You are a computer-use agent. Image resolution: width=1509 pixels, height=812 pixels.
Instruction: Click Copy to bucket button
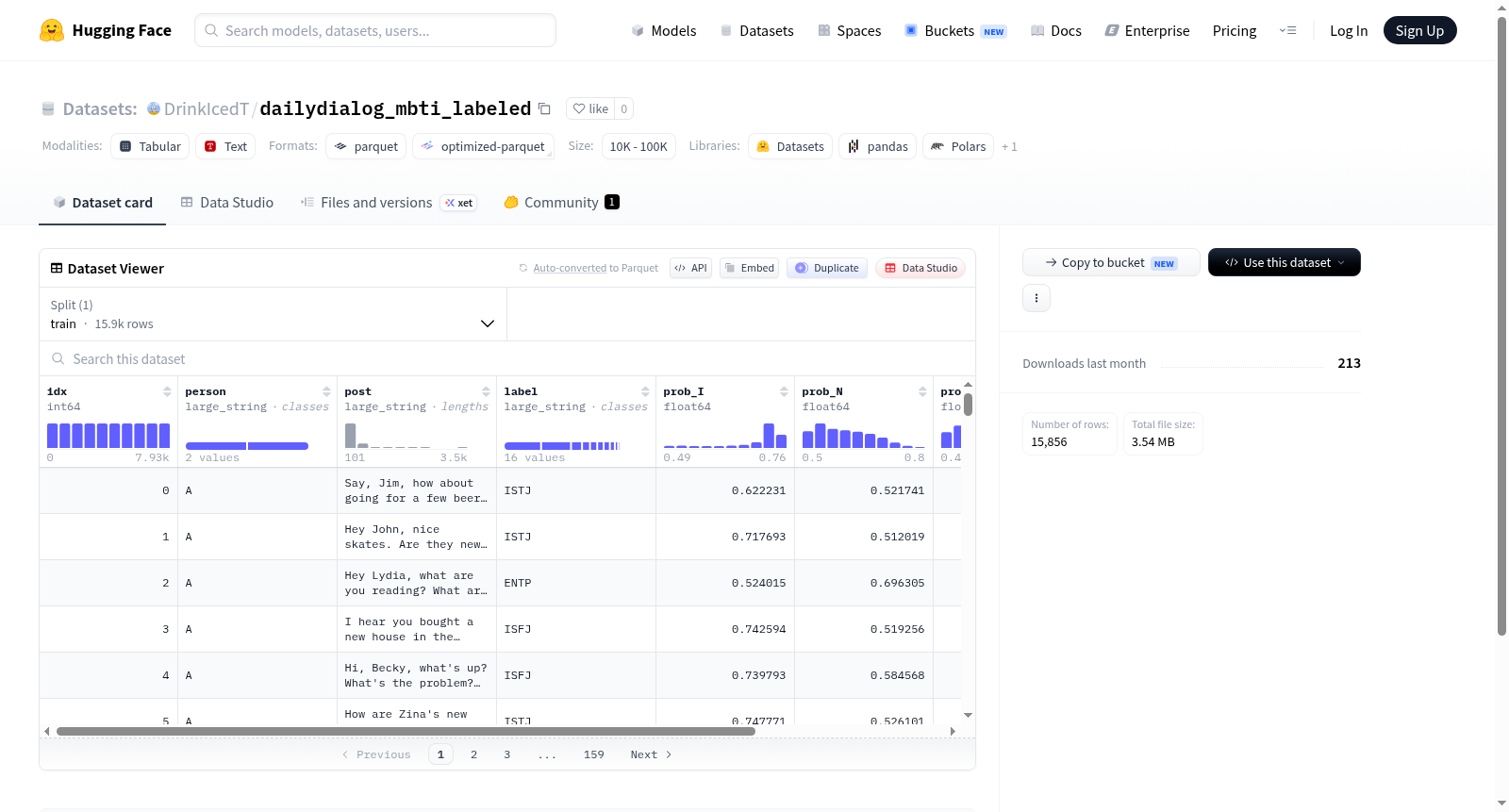[1111, 262]
